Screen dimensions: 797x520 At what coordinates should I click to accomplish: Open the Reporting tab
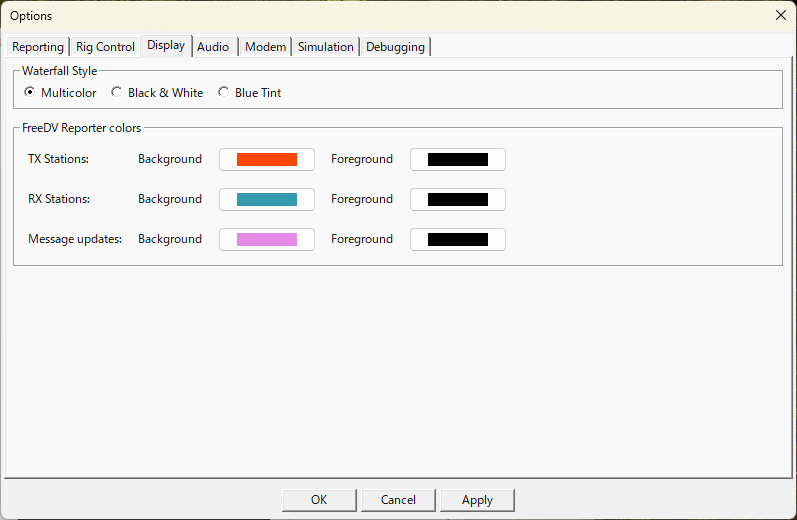[x=38, y=47]
